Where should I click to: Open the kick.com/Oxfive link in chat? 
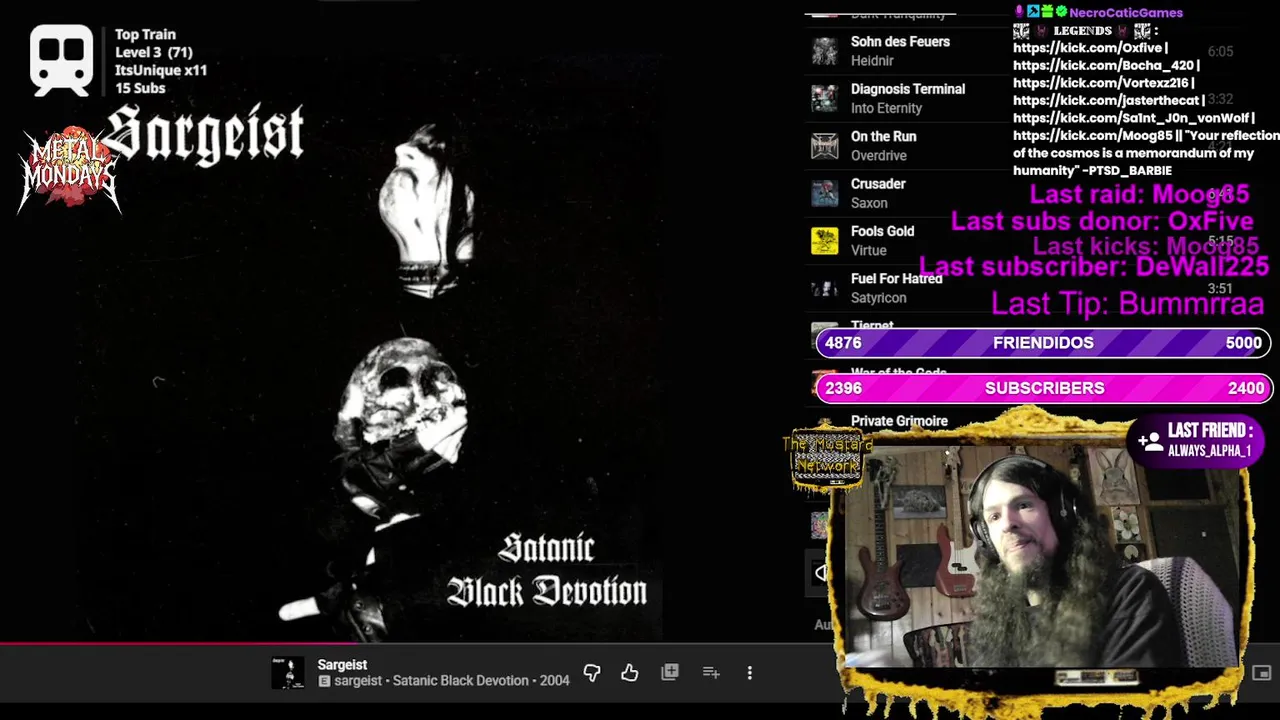pos(1087,48)
